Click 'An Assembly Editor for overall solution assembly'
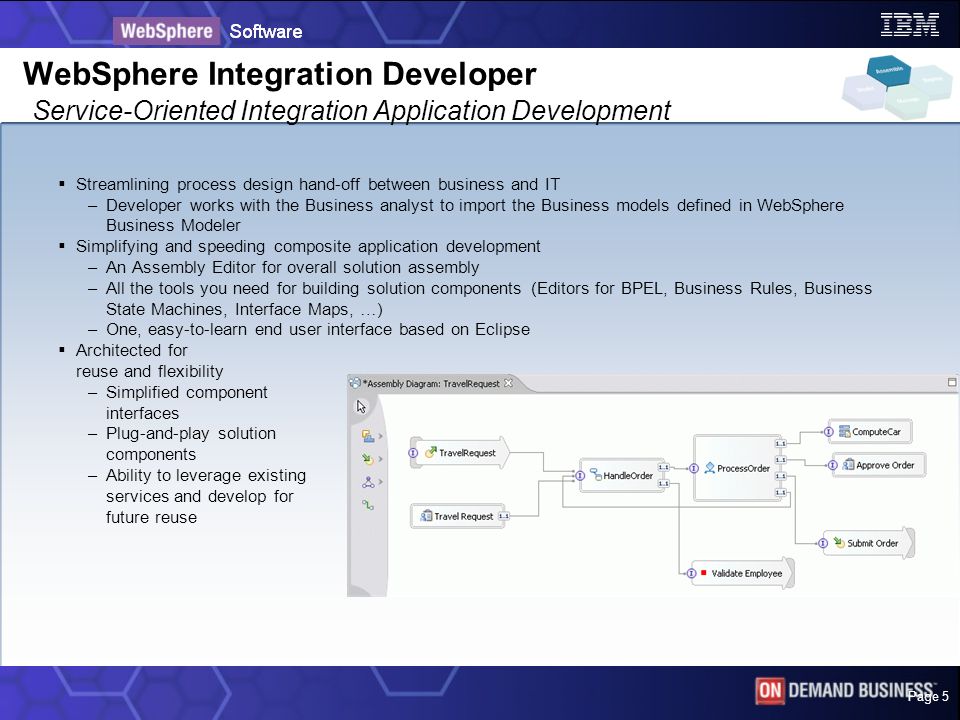The image size is (960, 720). (293, 268)
